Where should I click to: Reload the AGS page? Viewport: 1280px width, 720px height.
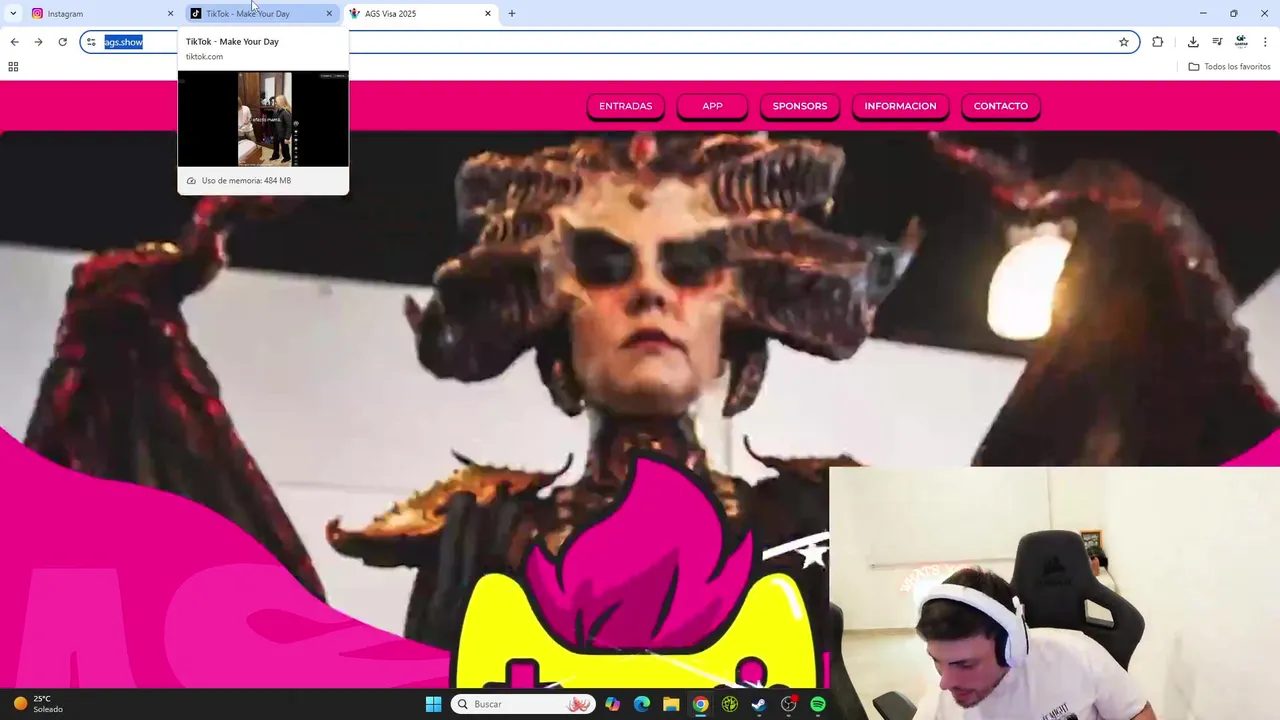pyautogui.click(x=62, y=42)
